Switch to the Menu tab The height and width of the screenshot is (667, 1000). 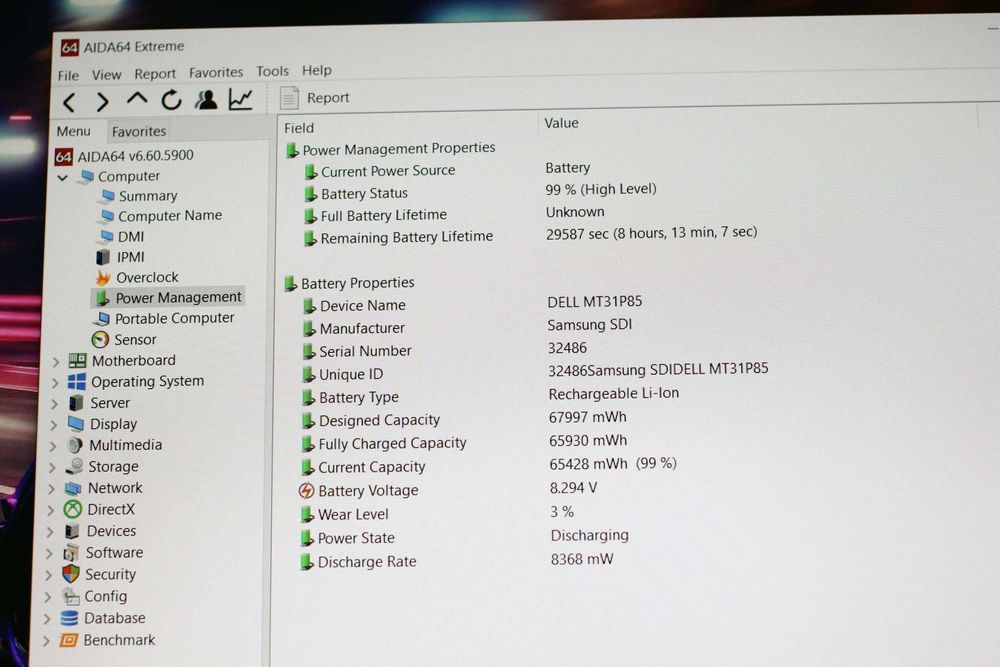[x=73, y=131]
